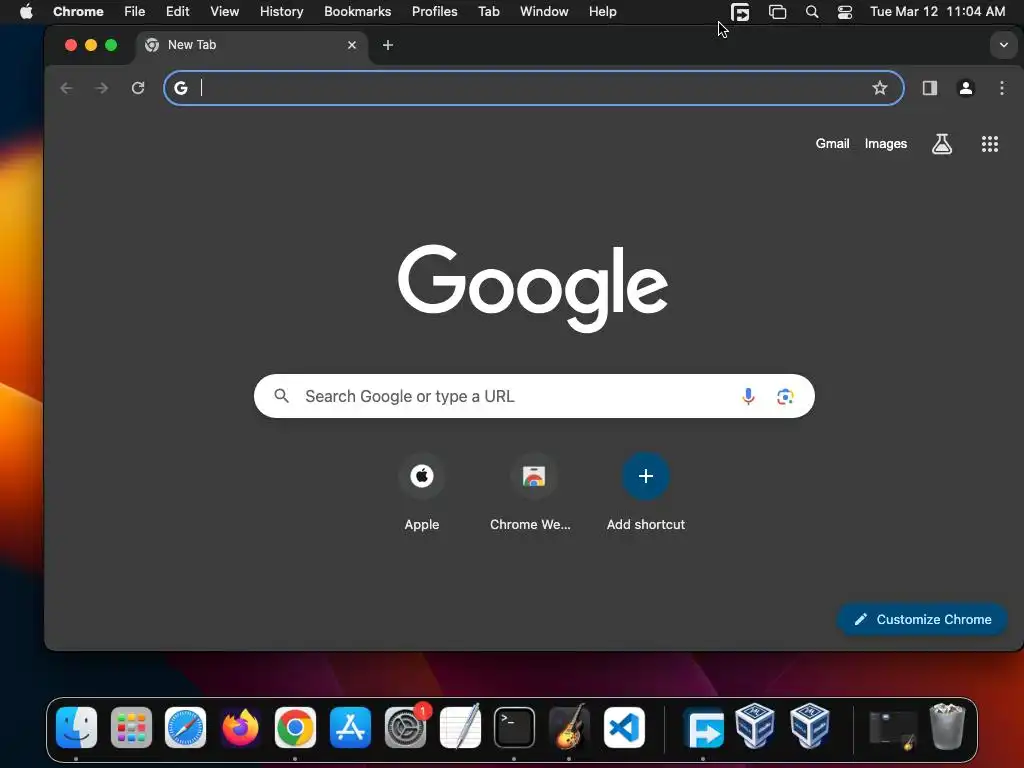The width and height of the screenshot is (1024, 768).
Task: Click the back navigation arrow
Action: (x=66, y=88)
